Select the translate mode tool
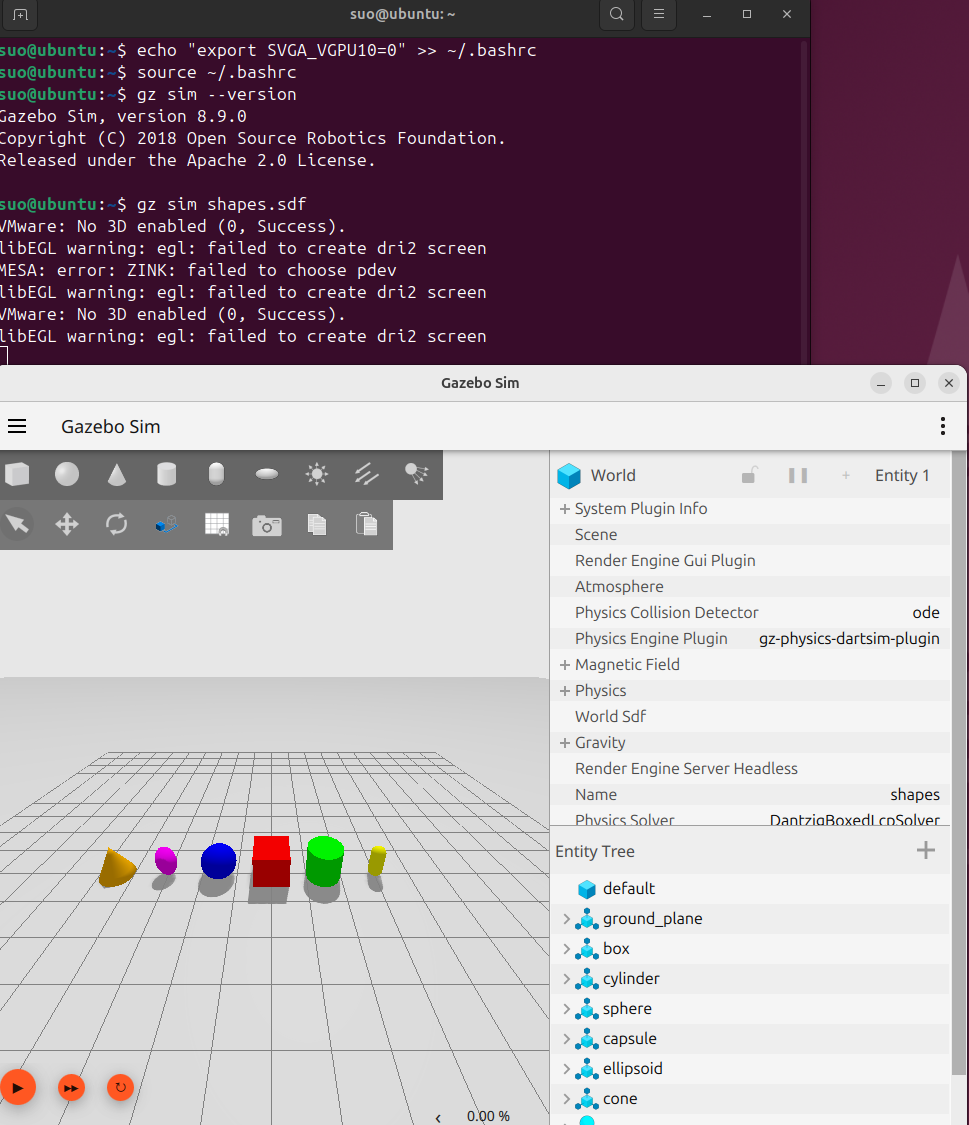This screenshot has width=969, height=1125. [67, 524]
